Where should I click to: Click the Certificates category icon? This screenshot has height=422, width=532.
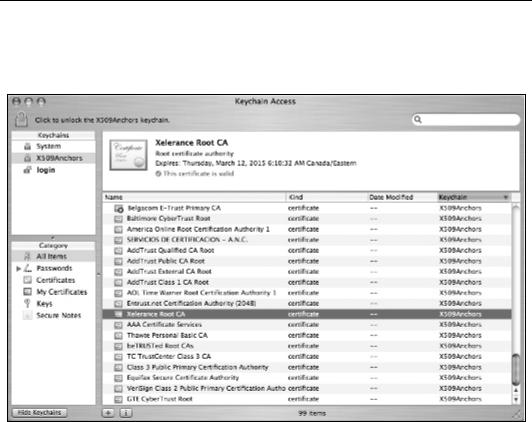(x=27, y=280)
